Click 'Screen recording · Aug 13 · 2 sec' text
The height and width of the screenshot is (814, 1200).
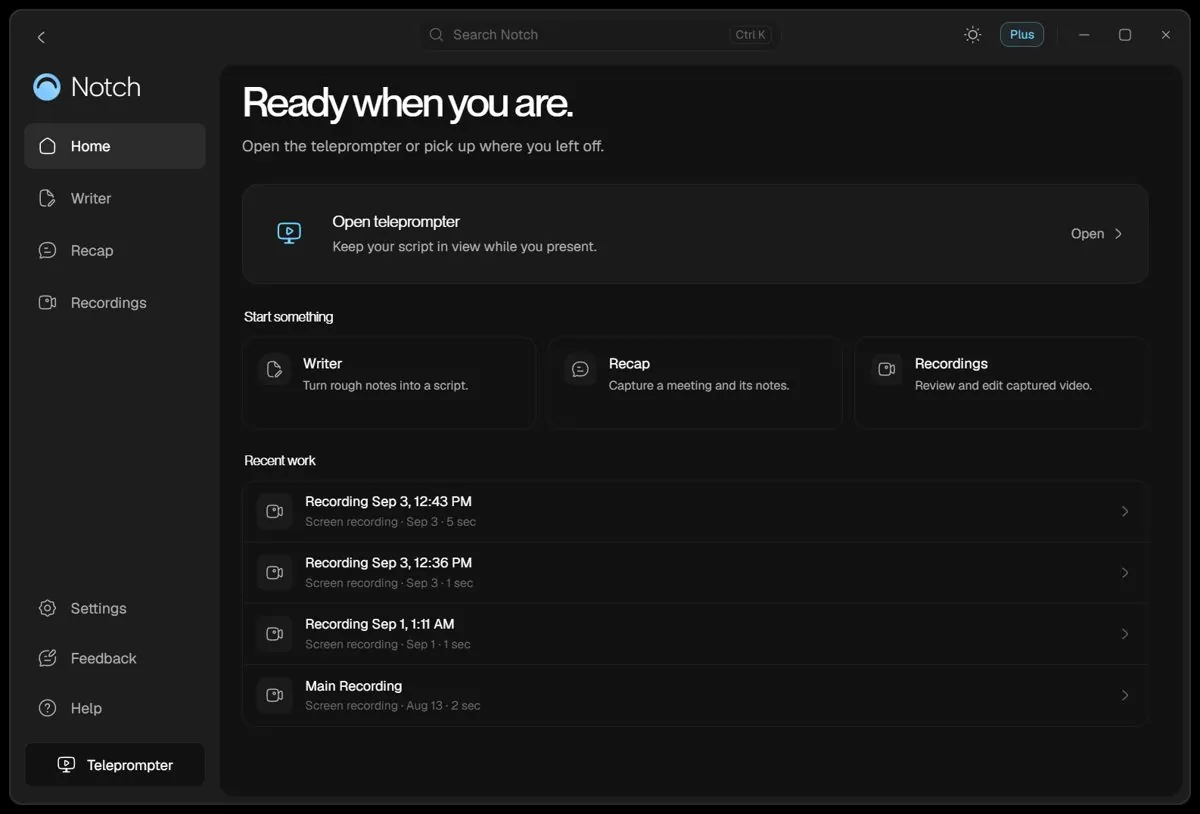coord(393,706)
